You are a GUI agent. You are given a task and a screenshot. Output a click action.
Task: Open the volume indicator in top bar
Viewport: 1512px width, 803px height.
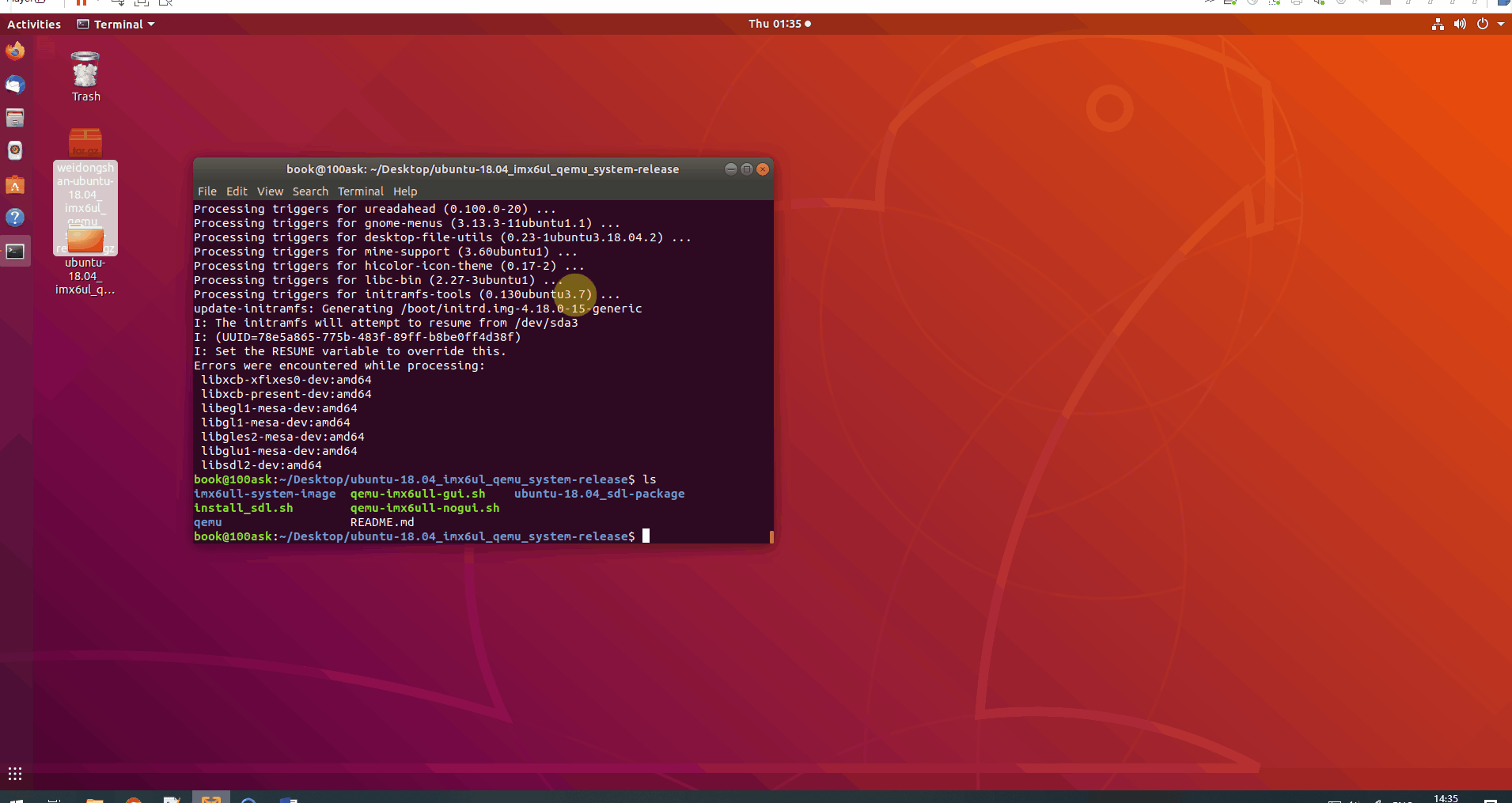(1460, 25)
